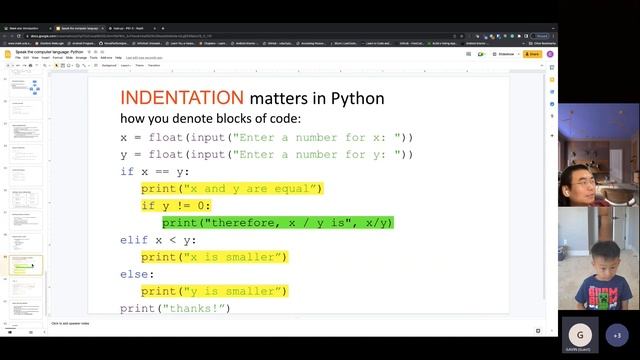Click the 'if y != 0:' highlighted line
640x360 pixels.
(176, 206)
